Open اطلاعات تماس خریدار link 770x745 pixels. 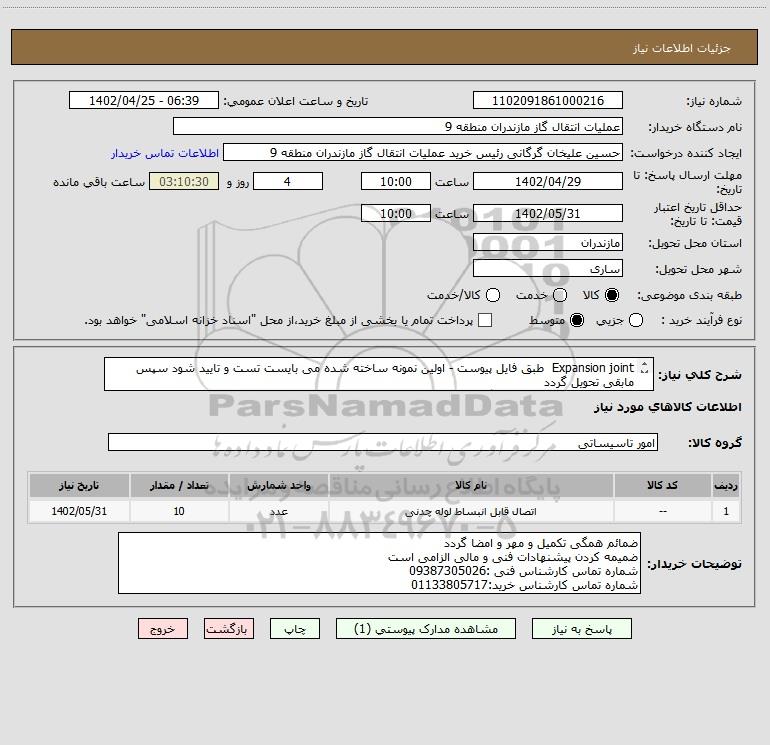click(165, 153)
